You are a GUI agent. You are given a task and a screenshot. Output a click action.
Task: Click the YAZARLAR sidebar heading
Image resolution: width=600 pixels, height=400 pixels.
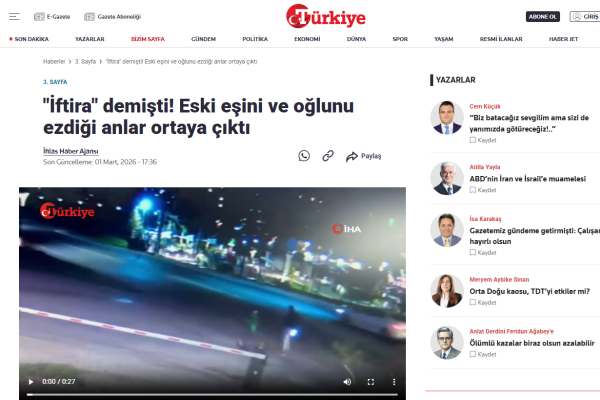[455, 80]
